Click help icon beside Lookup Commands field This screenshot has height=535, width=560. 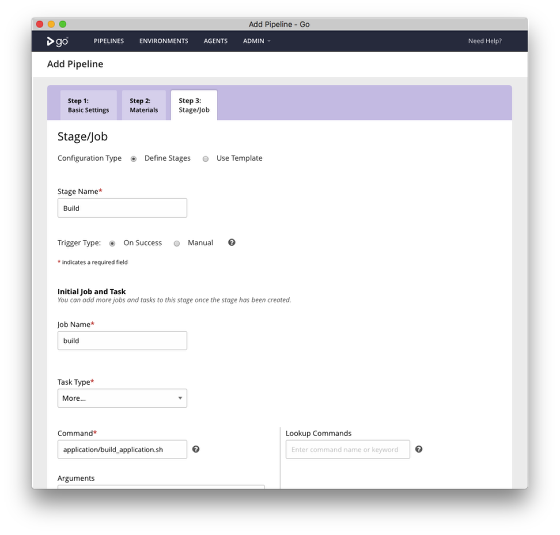click(x=419, y=449)
